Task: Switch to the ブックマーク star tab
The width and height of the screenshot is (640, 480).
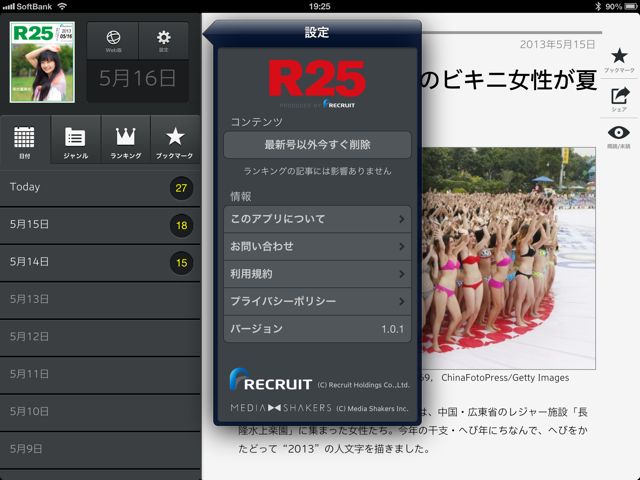Action: coord(175,140)
